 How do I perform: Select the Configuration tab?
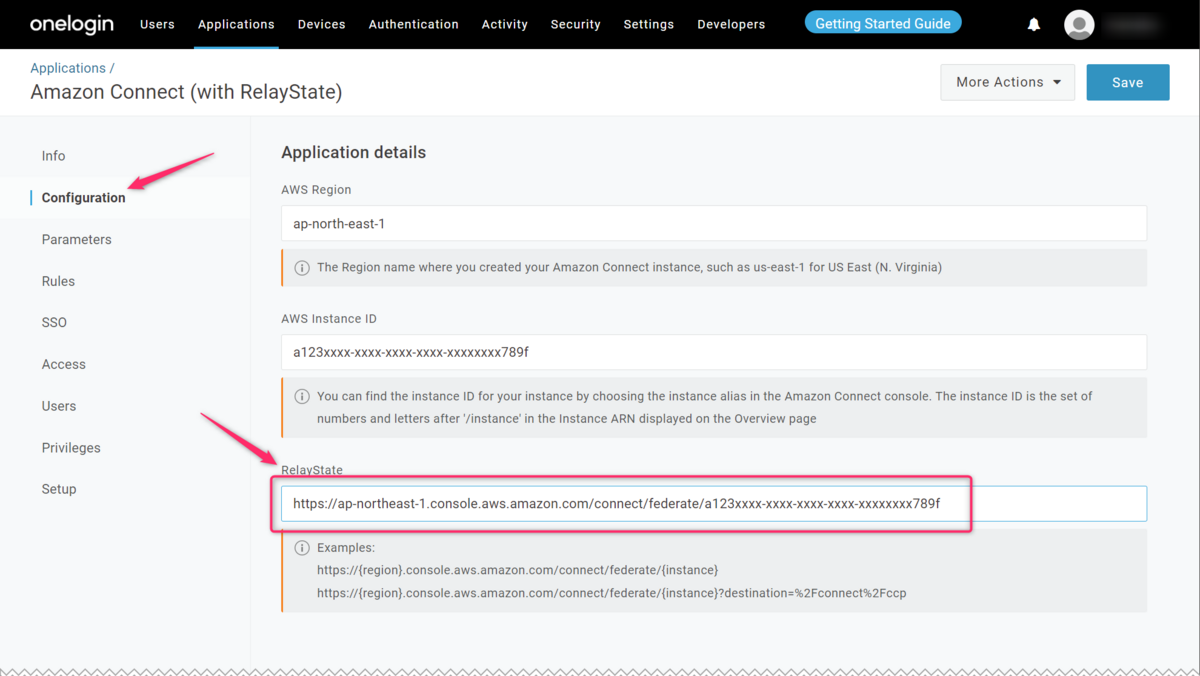pyautogui.click(x=84, y=198)
